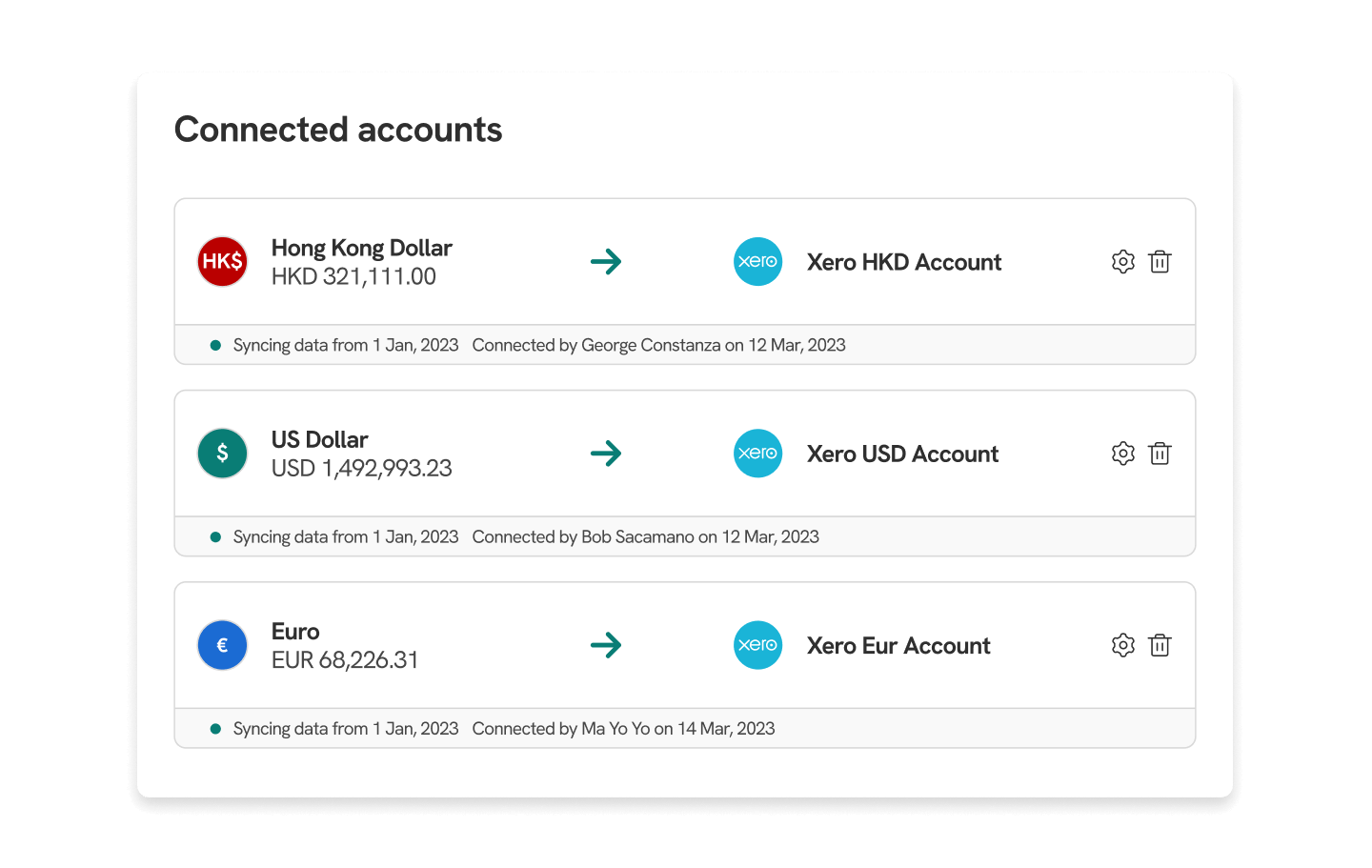Screen dimensions: 1372x868
Task: Click the Xero logo beside Eur Account
Action: click(757, 645)
